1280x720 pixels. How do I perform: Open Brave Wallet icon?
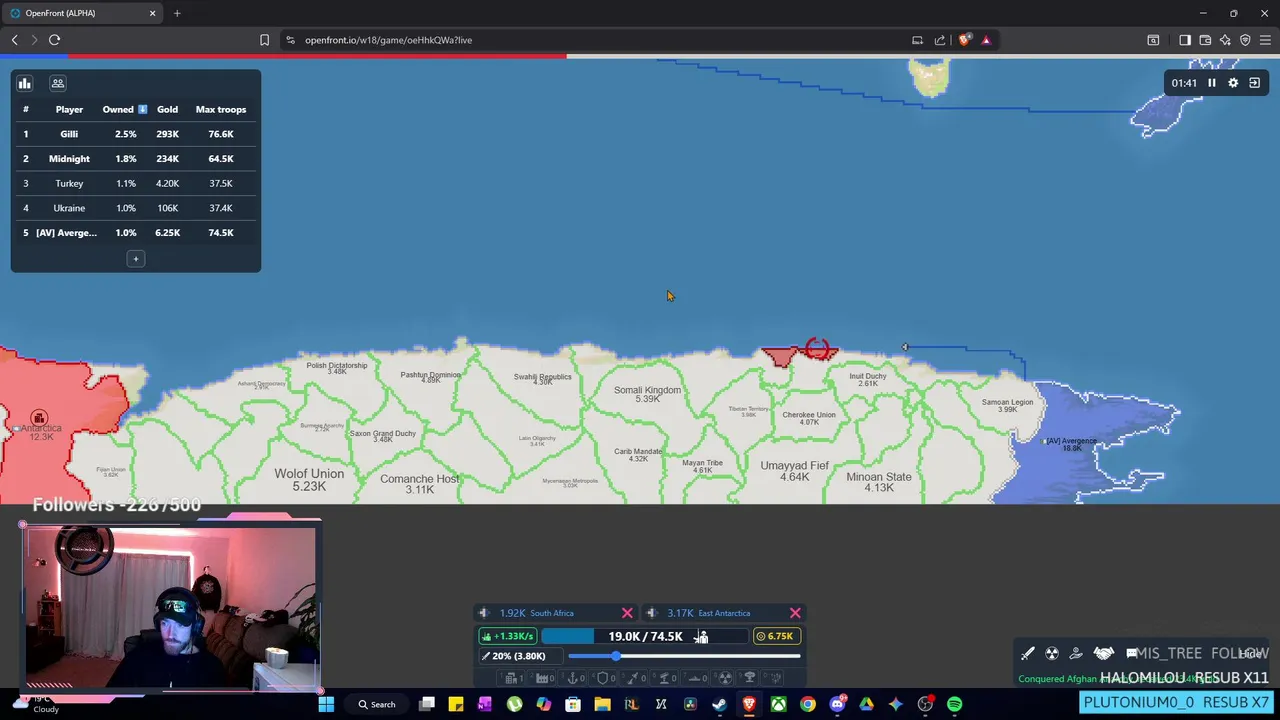(x=1205, y=40)
